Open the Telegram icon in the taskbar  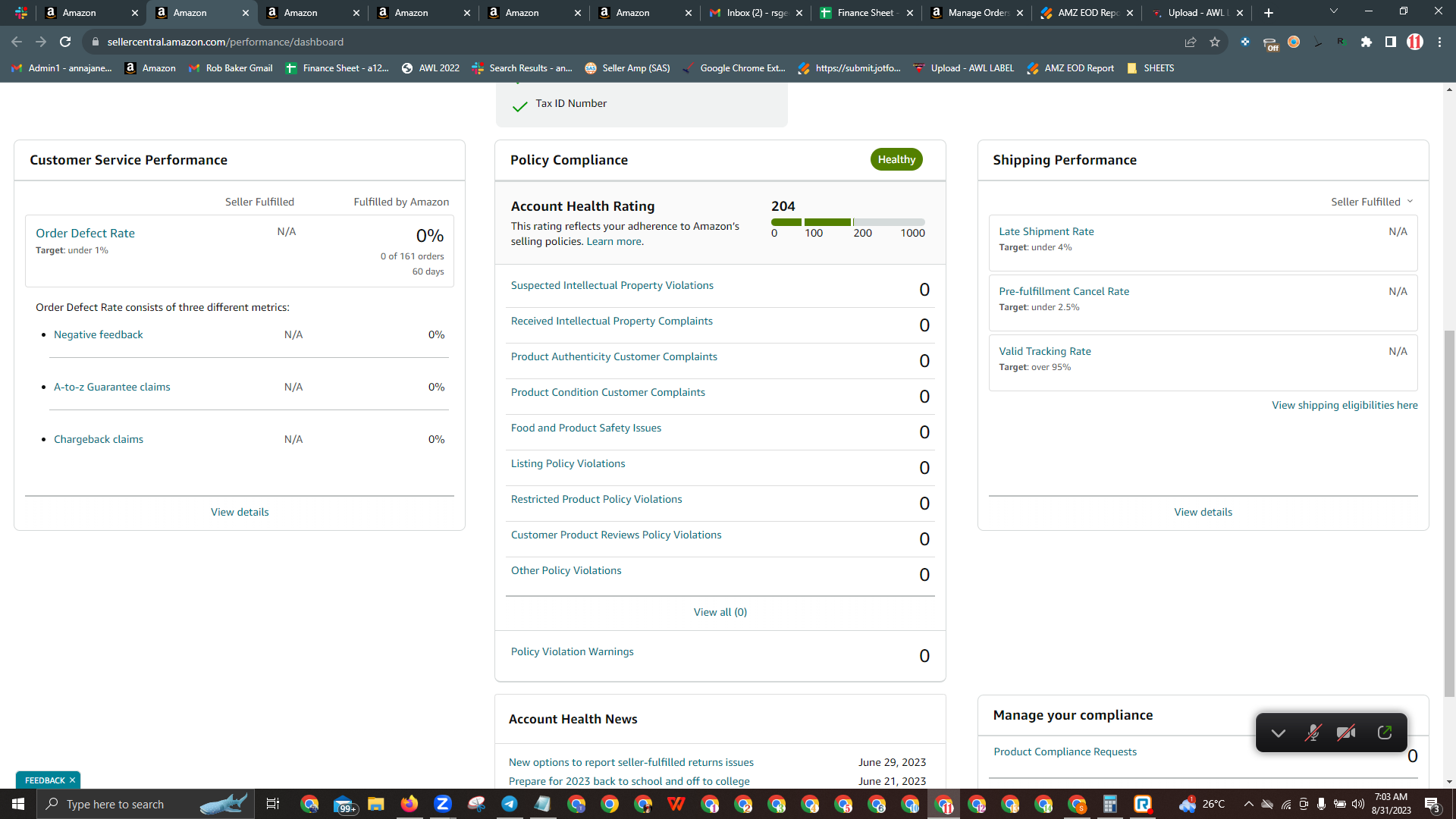[510, 804]
